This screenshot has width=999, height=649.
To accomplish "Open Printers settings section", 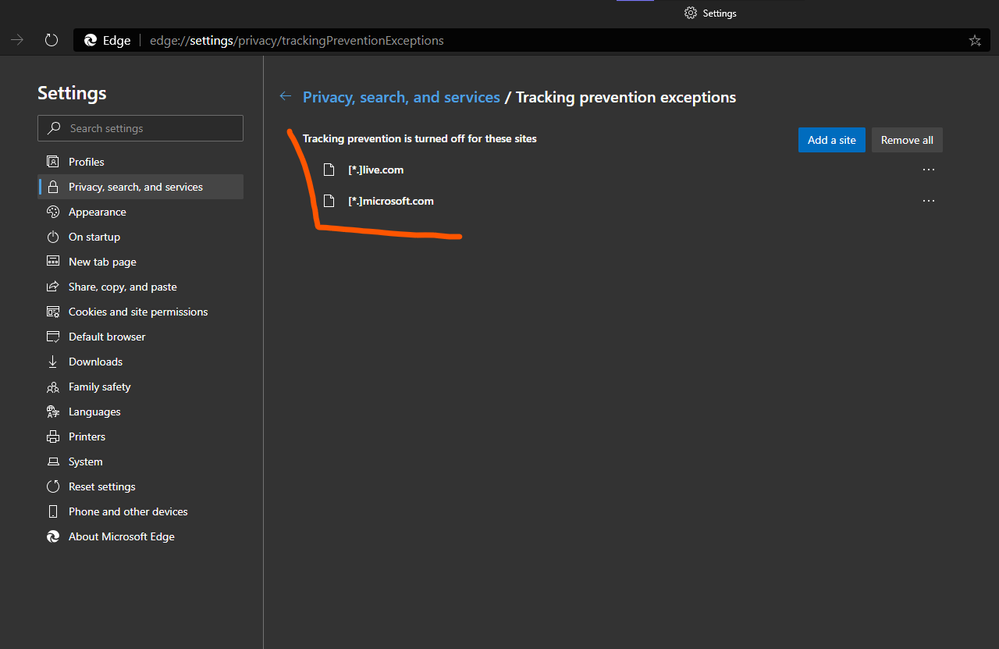I will tap(140, 436).
